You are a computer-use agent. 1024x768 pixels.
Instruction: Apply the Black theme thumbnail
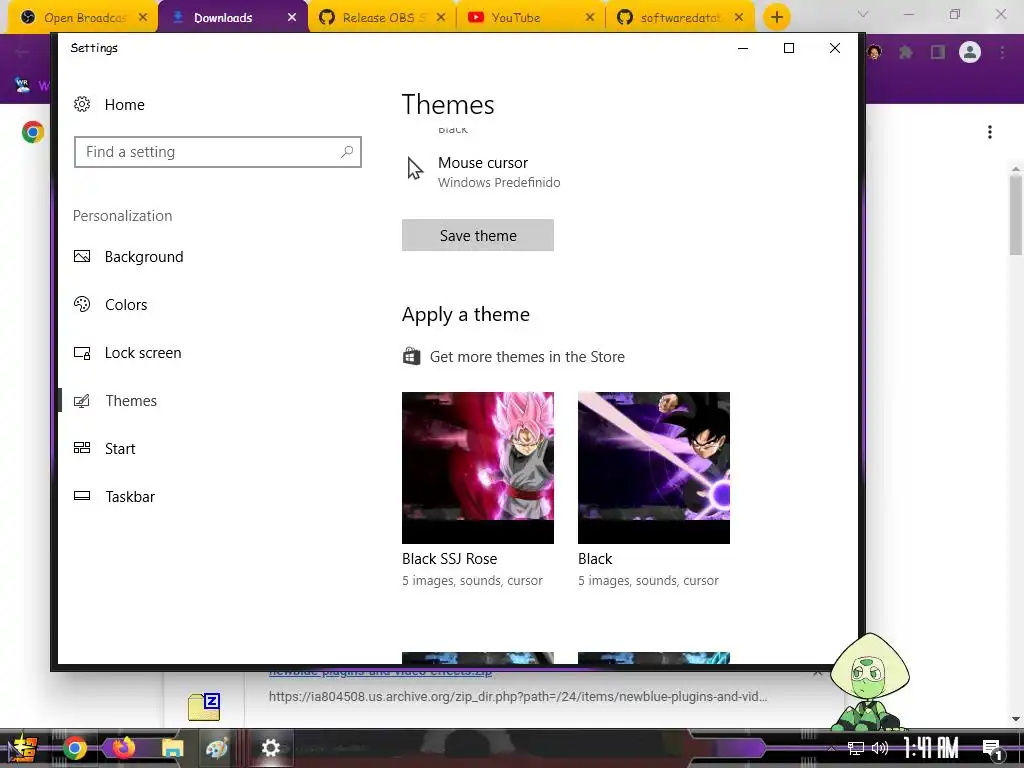click(x=654, y=468)
